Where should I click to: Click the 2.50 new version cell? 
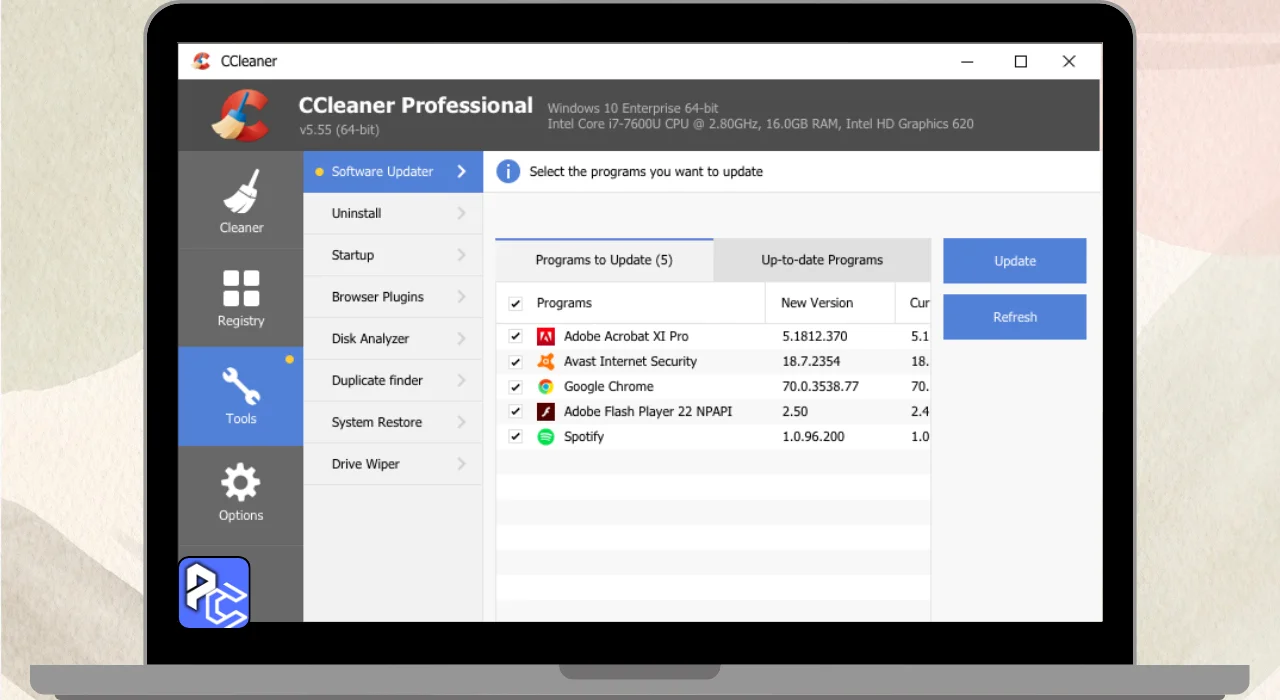pos(796,411)
